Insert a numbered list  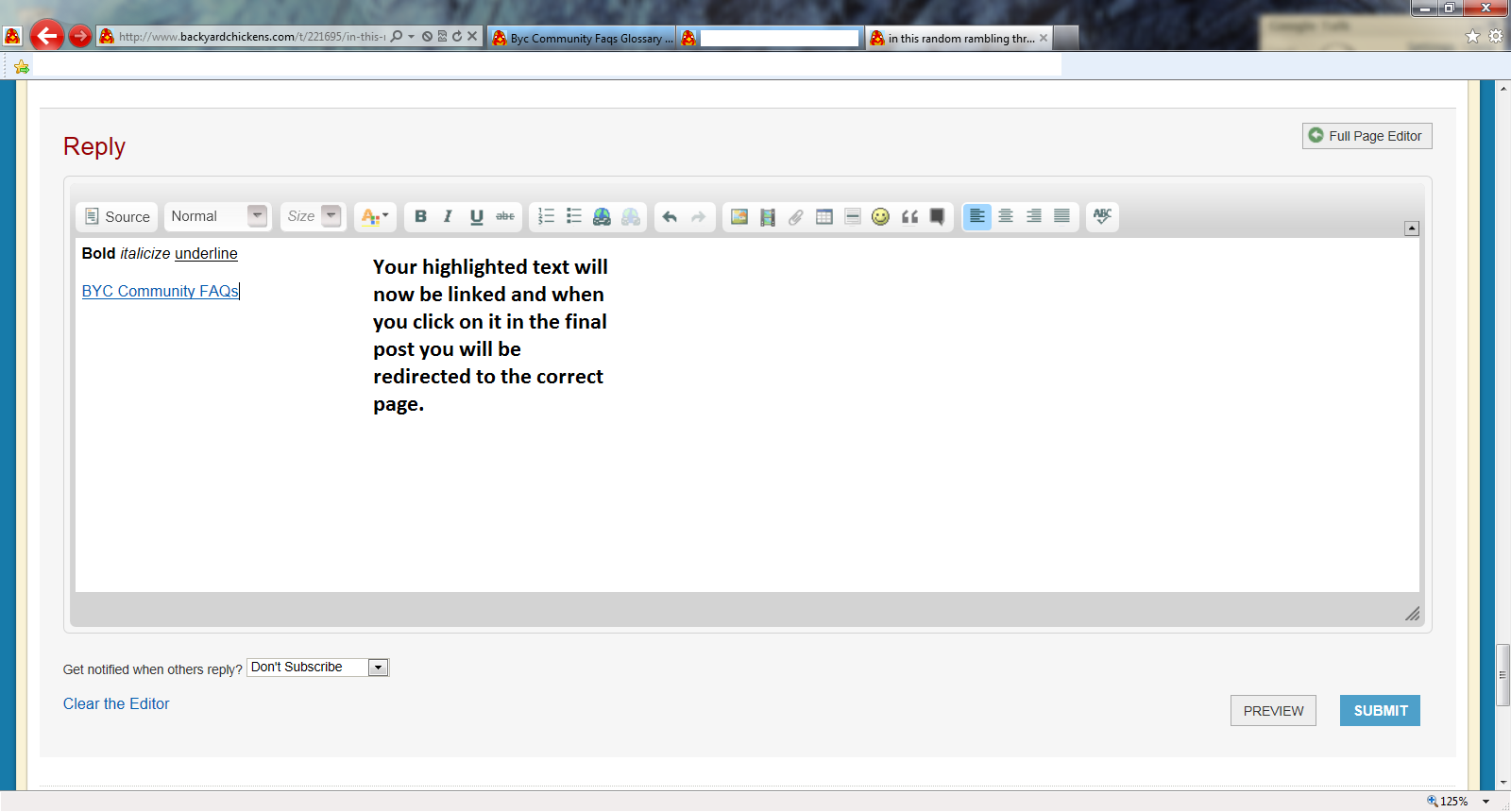[x=546, y=216]
